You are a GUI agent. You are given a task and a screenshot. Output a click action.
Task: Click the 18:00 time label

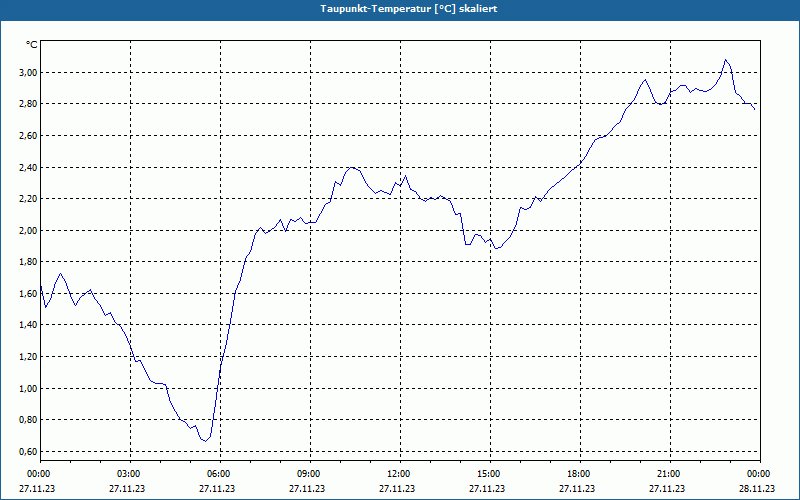click(580, 474)
